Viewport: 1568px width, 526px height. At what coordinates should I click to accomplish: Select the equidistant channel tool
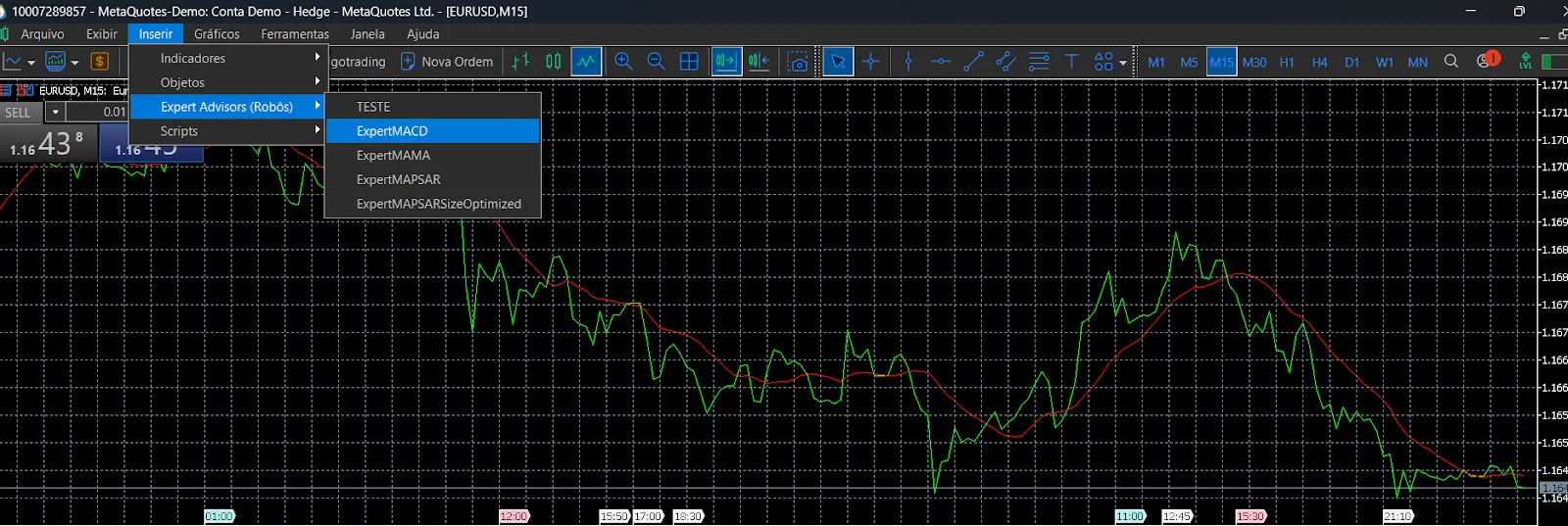[1005, 62]
